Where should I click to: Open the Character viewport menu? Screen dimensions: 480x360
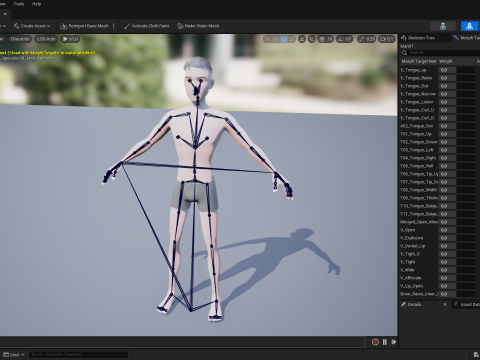(x=20, y=39)
